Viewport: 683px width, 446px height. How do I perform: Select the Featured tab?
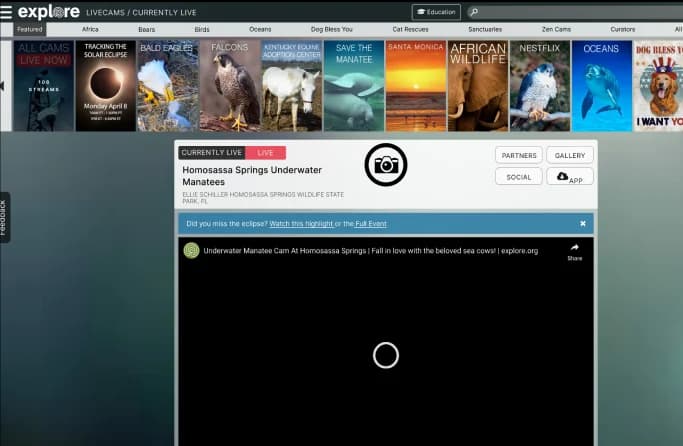click(x=30, y=30)
